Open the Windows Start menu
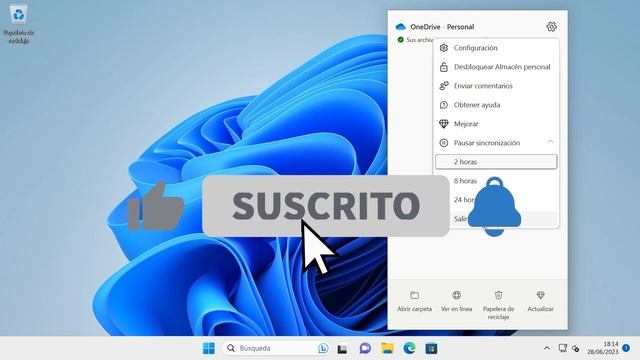Screen dimensions: 640x360 tap(209, 348)
